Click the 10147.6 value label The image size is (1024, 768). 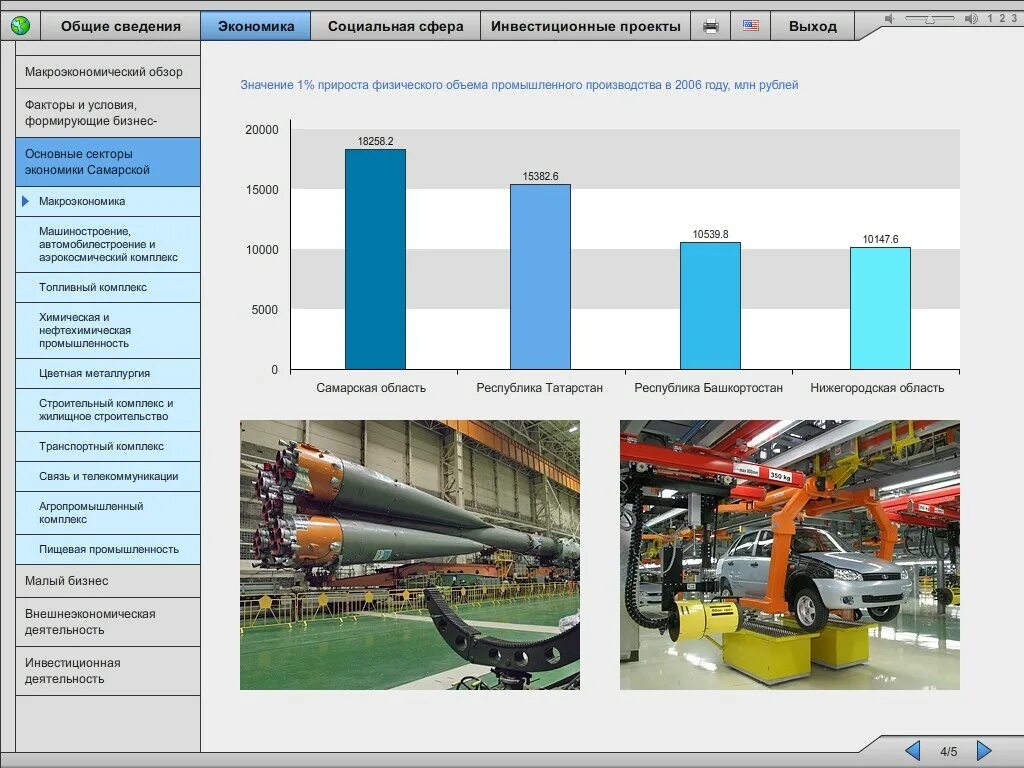(880, 239)
